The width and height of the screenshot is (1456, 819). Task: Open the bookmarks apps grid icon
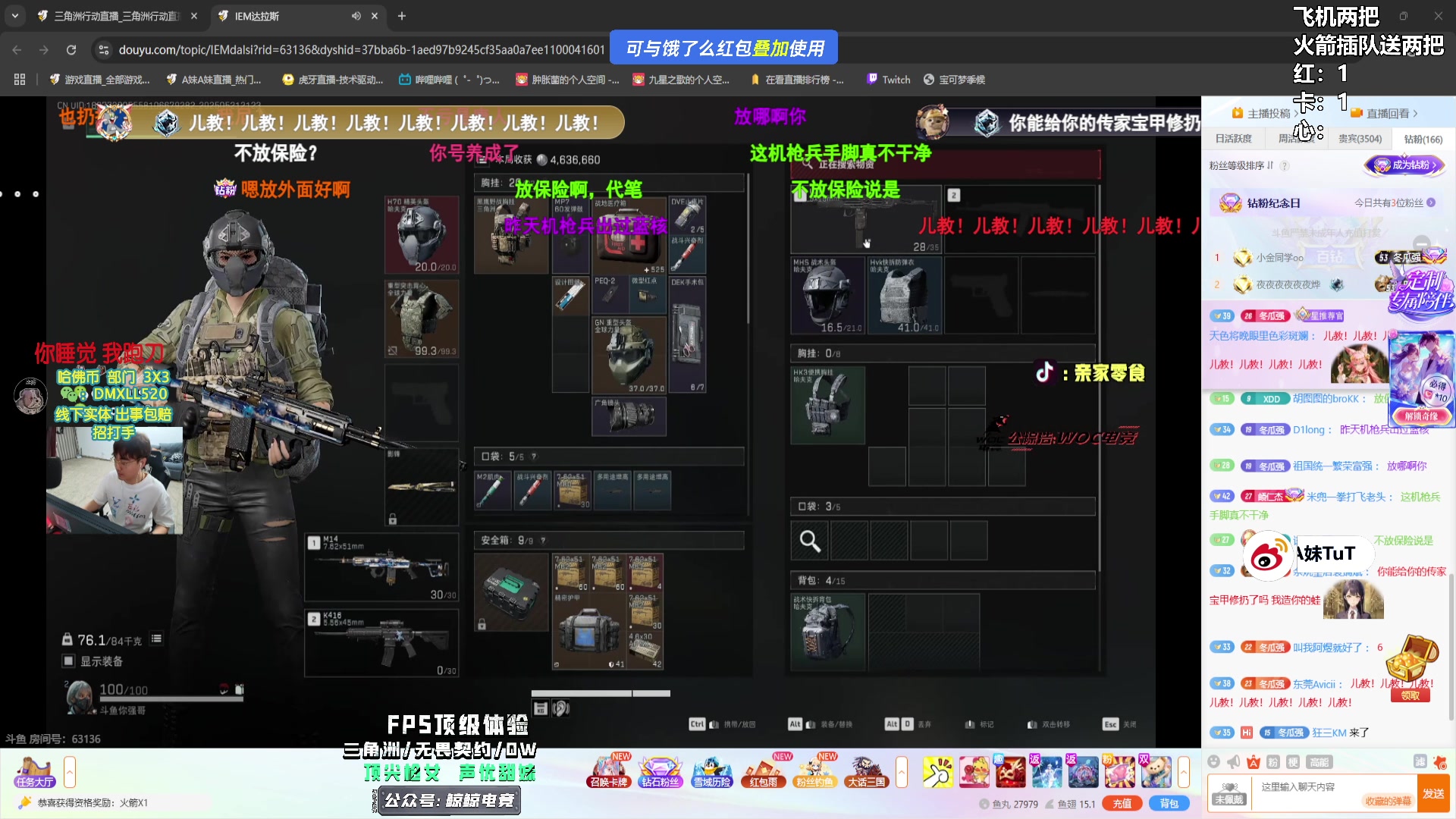(20, 80)
